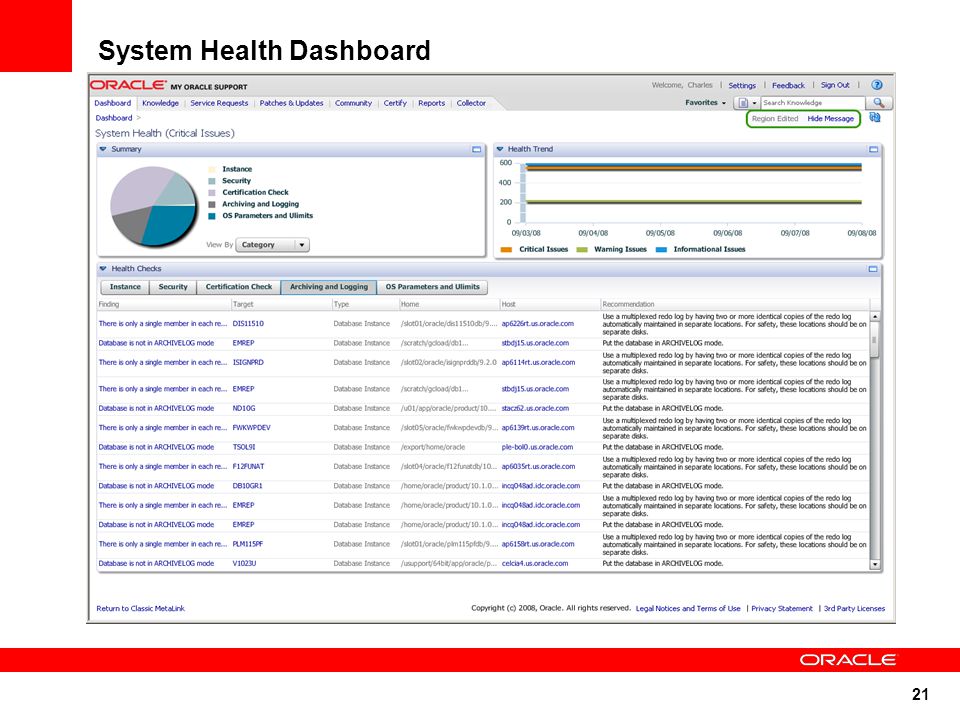This screenshot has height=720, width=960.
Task: Open target FWKWPDEV link
Action: (252, 428)
